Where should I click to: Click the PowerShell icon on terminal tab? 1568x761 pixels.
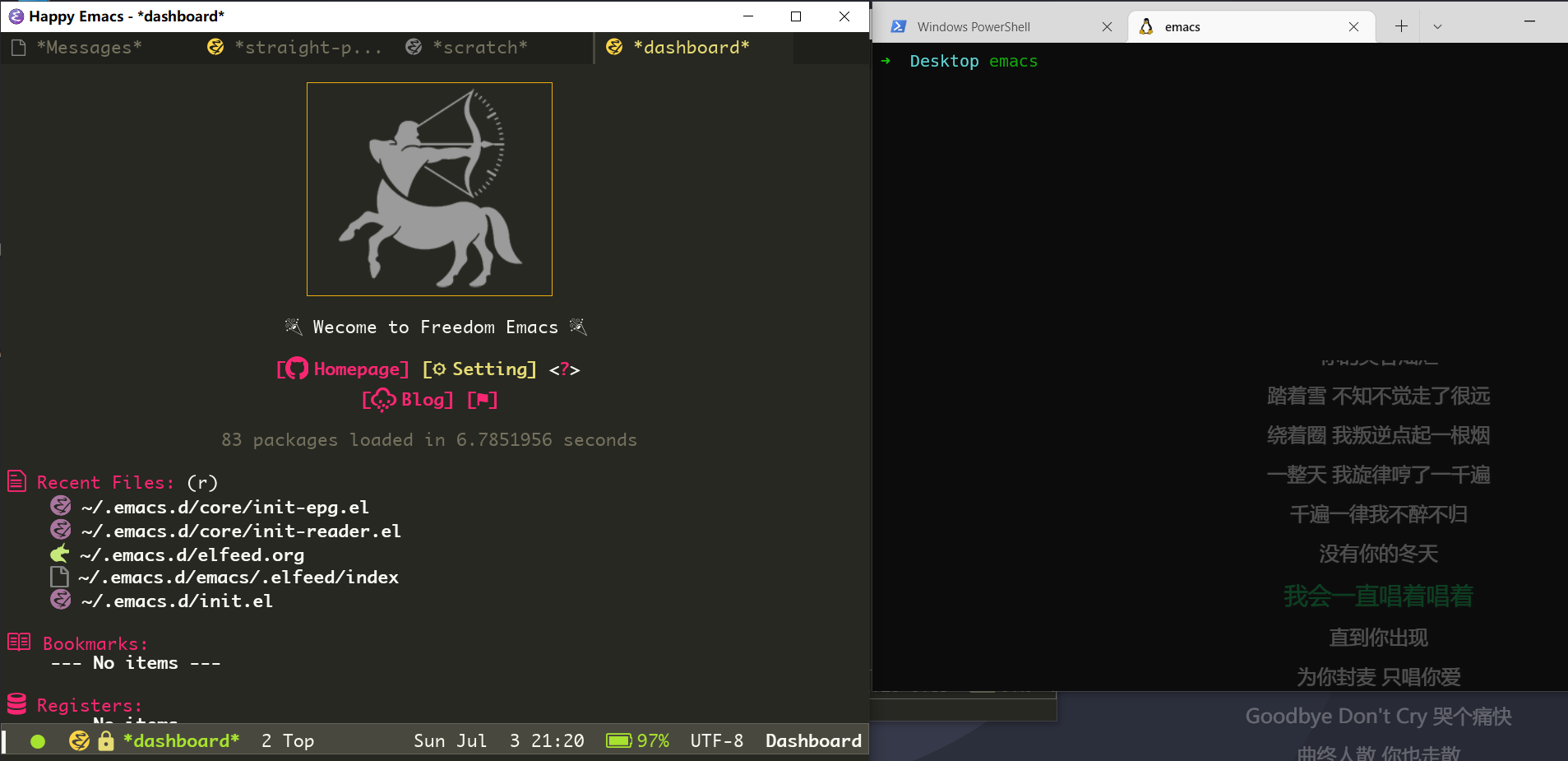(899, 26)
